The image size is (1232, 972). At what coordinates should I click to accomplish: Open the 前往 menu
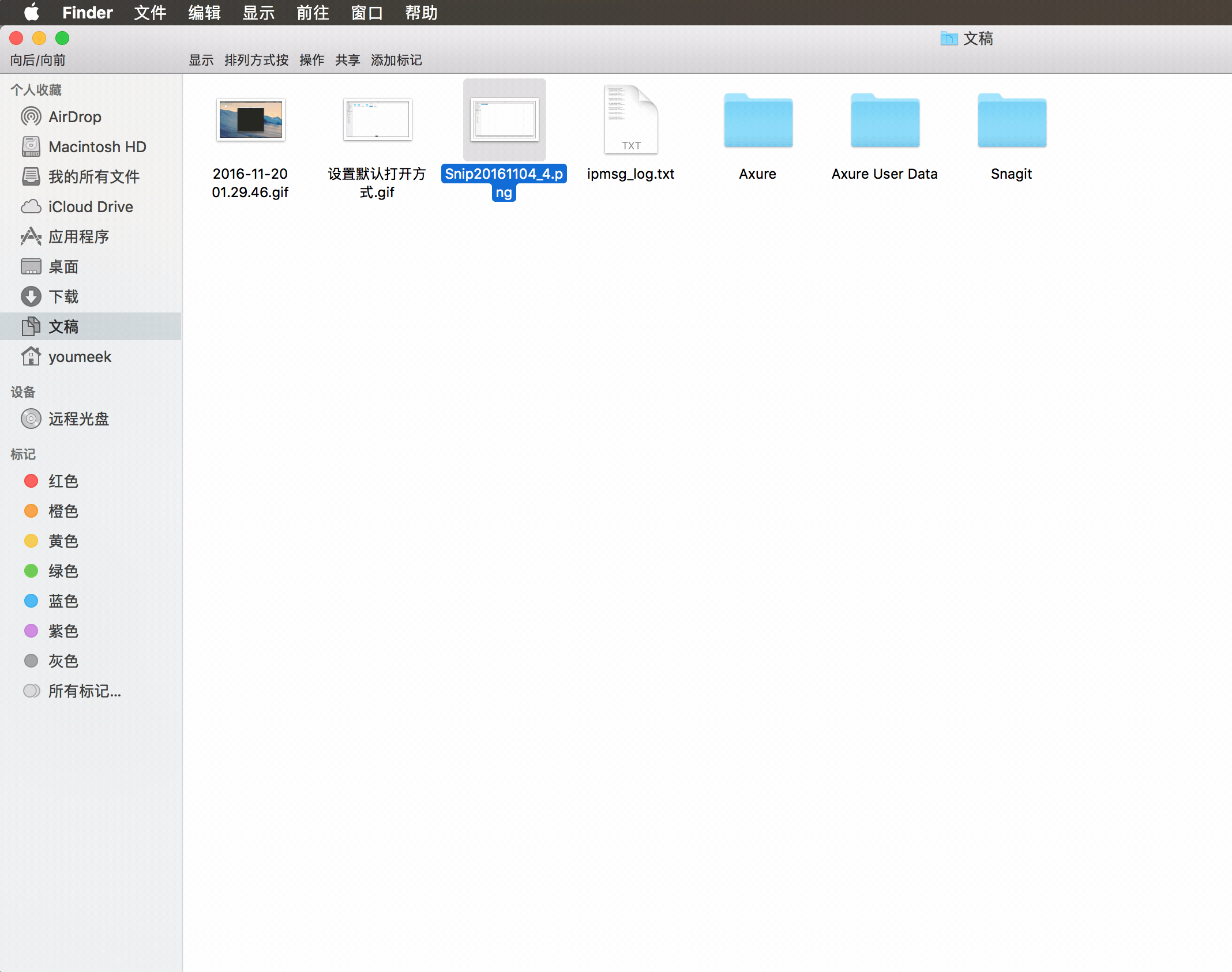pos(312,13)
